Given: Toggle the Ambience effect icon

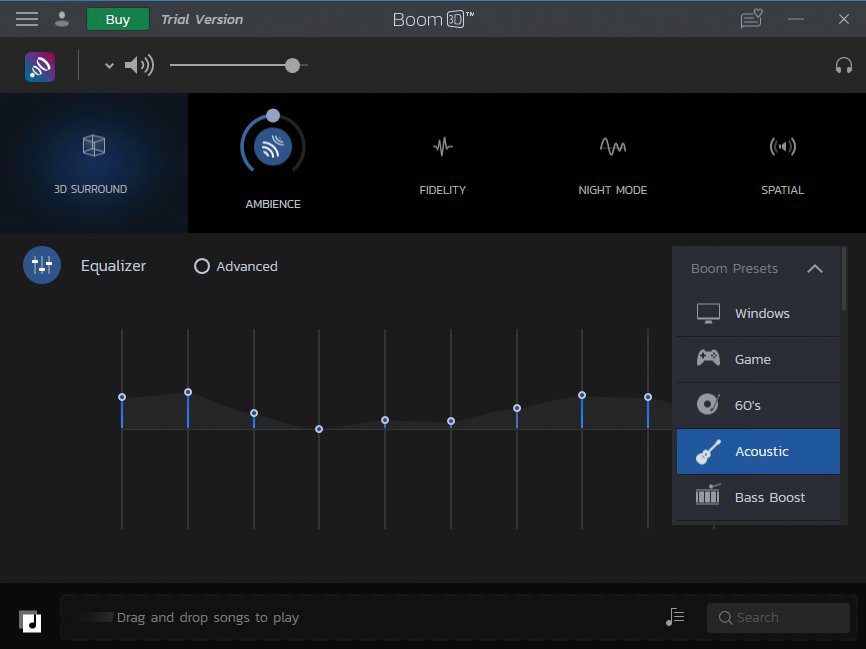Looking at the screenshot, I should [272, 146].
